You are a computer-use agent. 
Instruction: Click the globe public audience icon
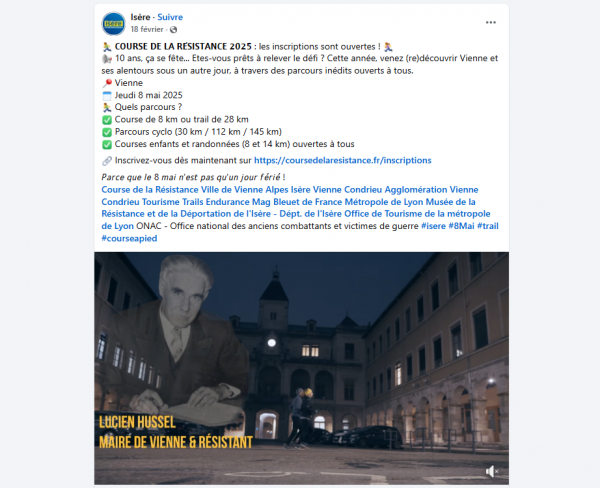(173, 29)
